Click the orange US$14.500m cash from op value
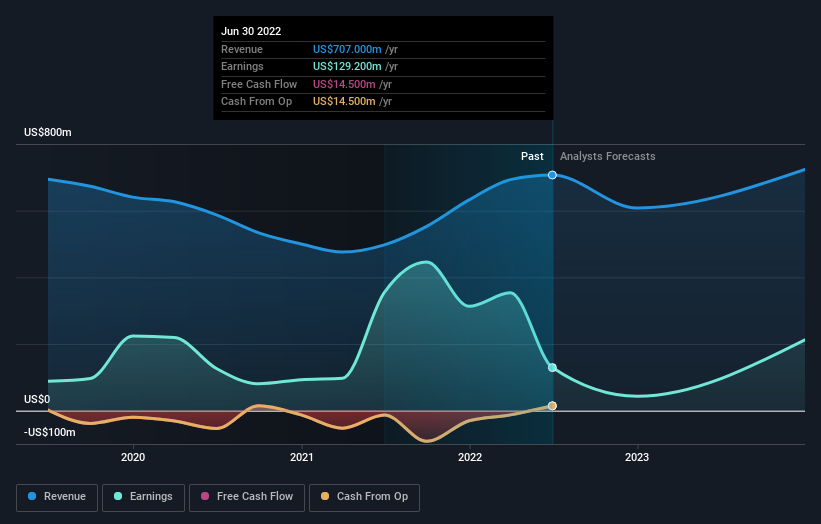The height and width of the screenshot is (524, 821). [x=344, y=102]
